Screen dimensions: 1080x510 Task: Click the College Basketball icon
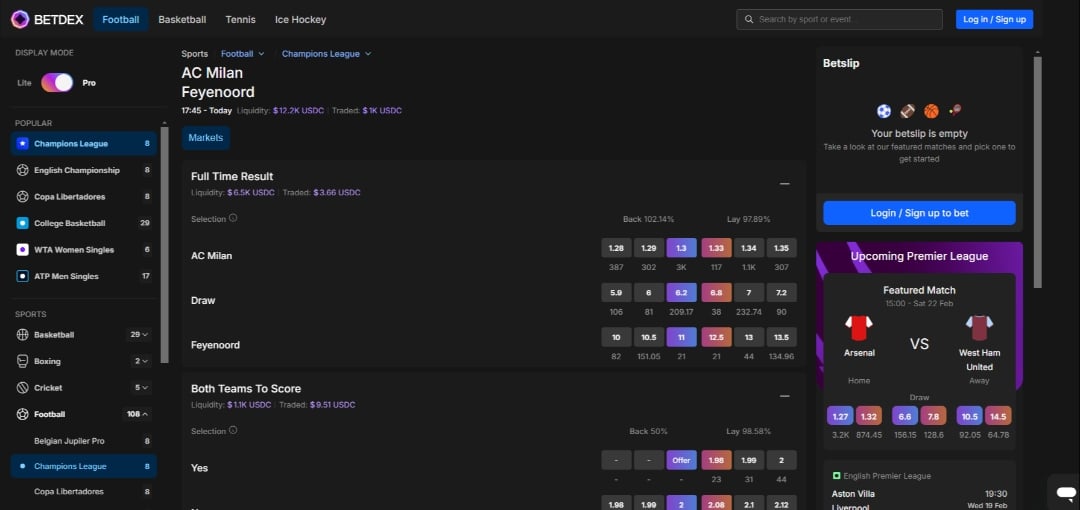point(22,223)
